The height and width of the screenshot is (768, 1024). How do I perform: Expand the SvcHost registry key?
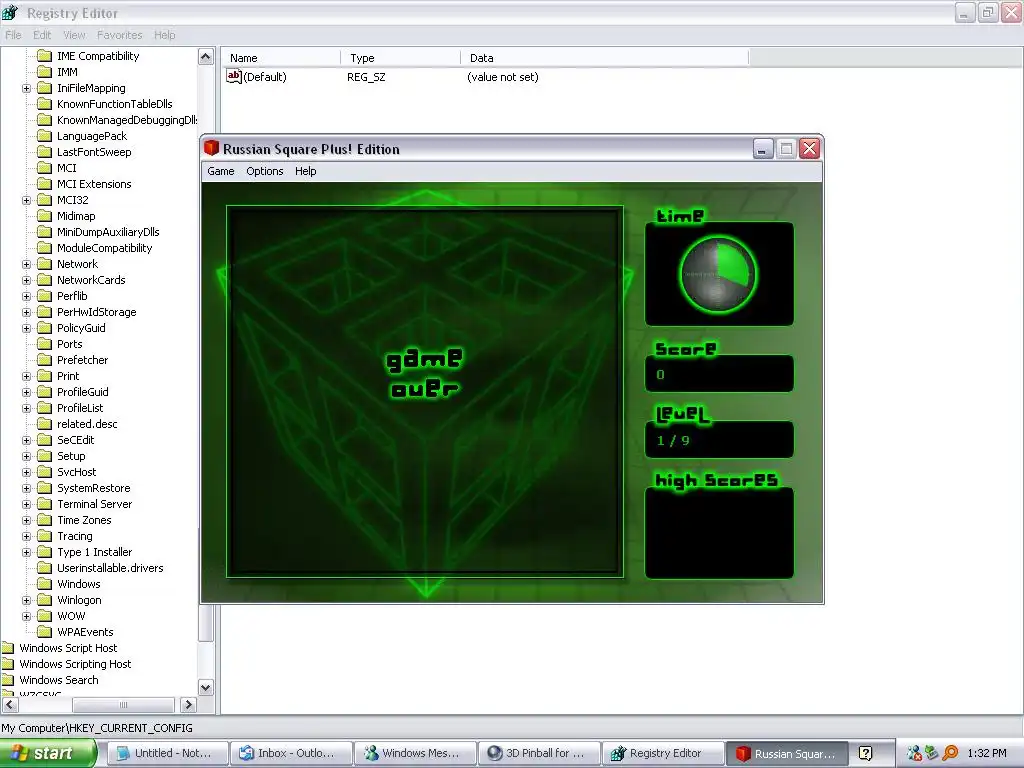tap(27, 472)
